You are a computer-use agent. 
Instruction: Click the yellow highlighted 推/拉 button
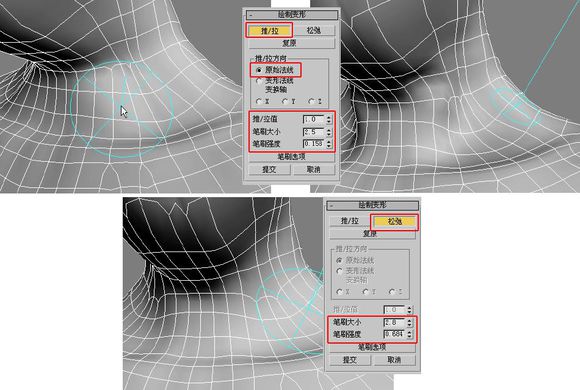coord(269,31)
